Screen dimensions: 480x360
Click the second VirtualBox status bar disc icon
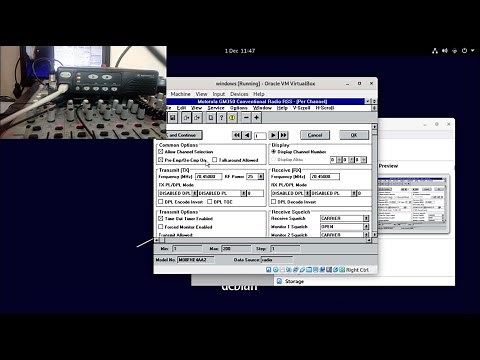[x=275, y=270]
